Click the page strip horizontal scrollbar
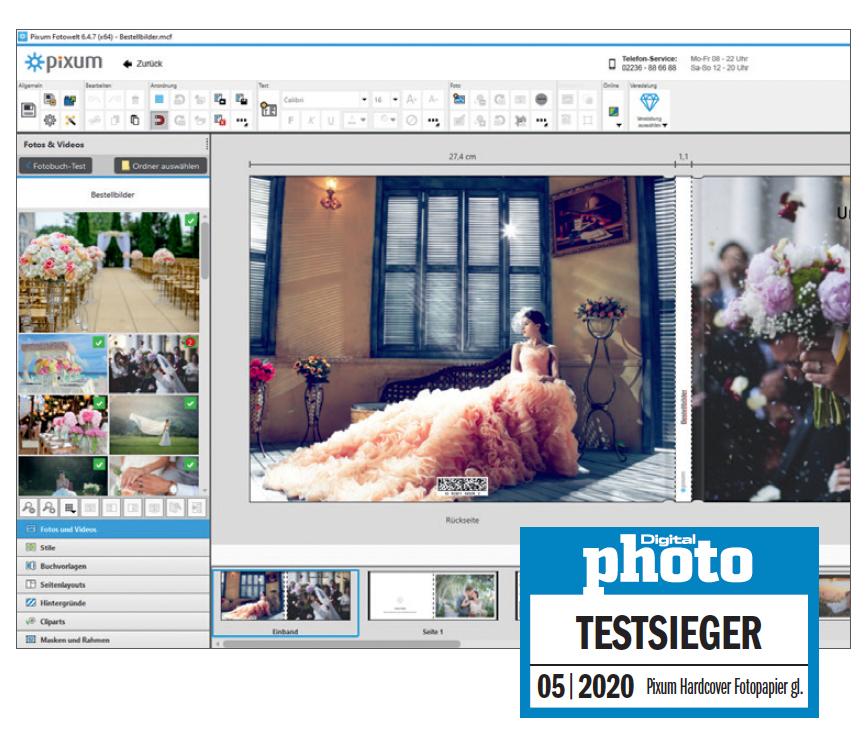This screenshot has width=868, height=747. click(342, 643)
